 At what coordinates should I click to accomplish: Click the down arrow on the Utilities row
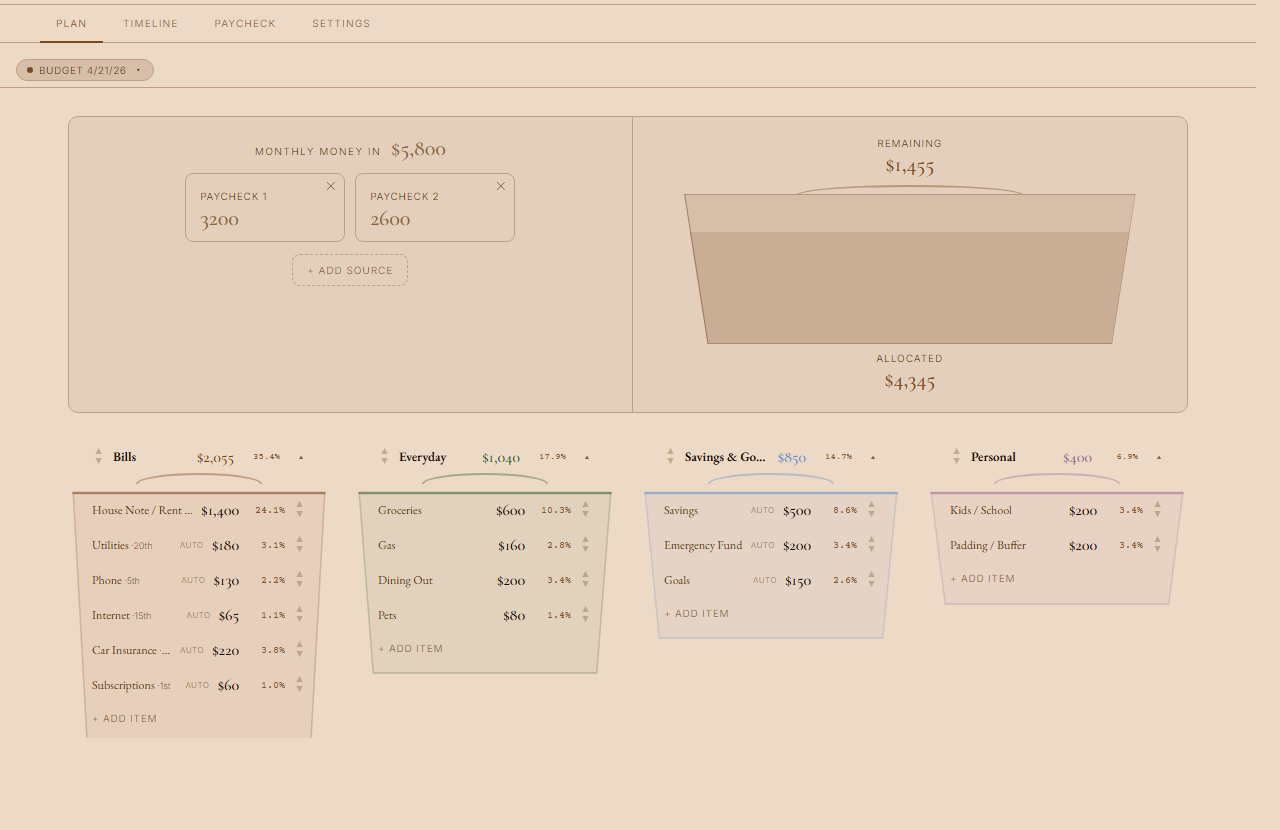(299, 550)
